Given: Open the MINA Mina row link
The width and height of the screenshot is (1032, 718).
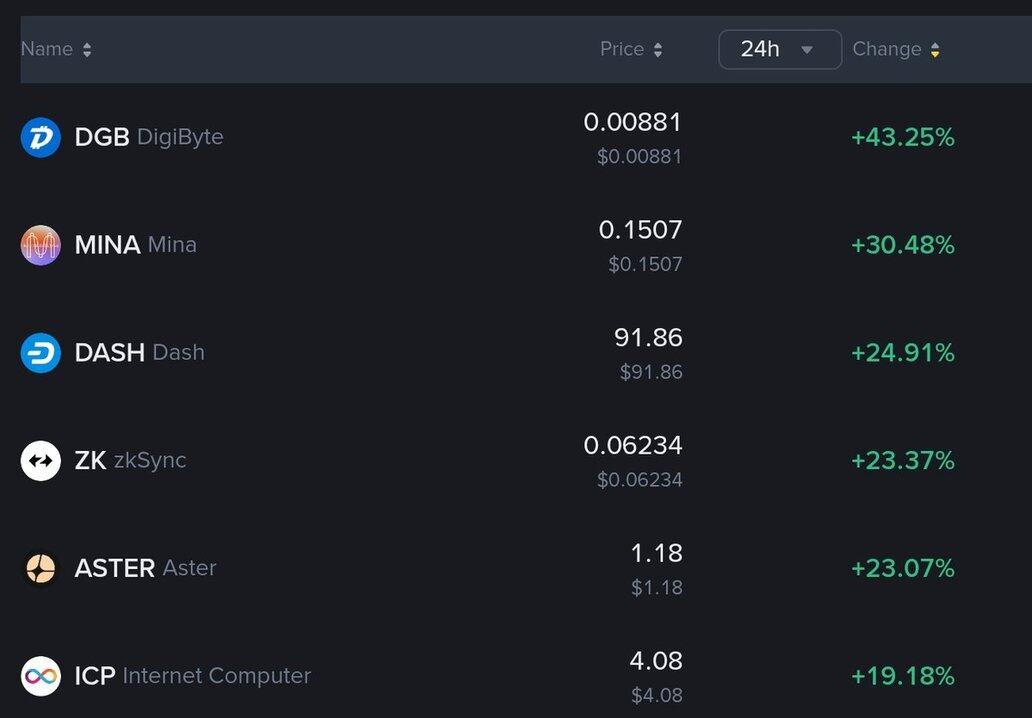Looking at the screenshot, I should click(135, 245).
